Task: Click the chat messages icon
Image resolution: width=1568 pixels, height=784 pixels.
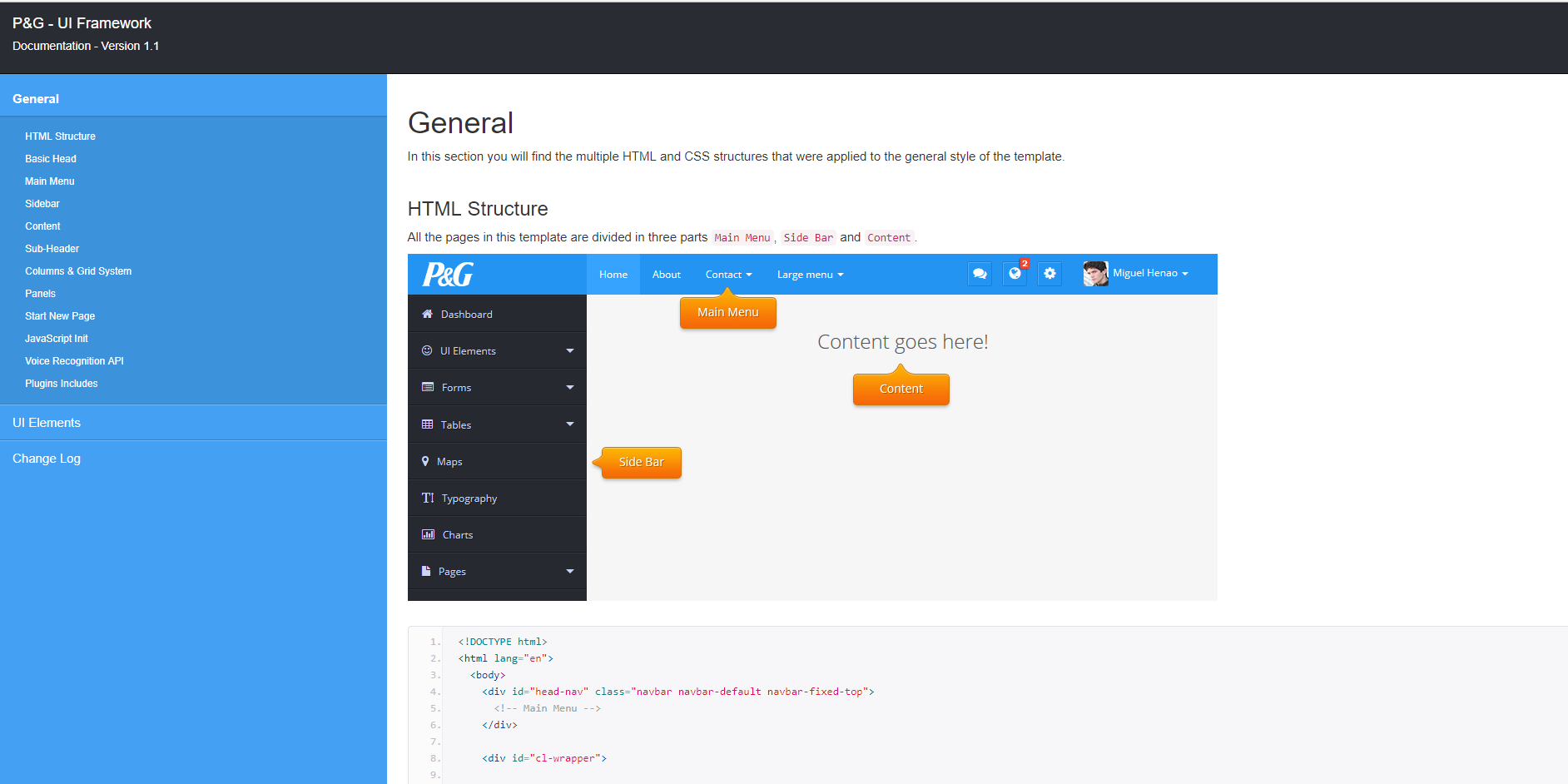Action: coord(980,274)
